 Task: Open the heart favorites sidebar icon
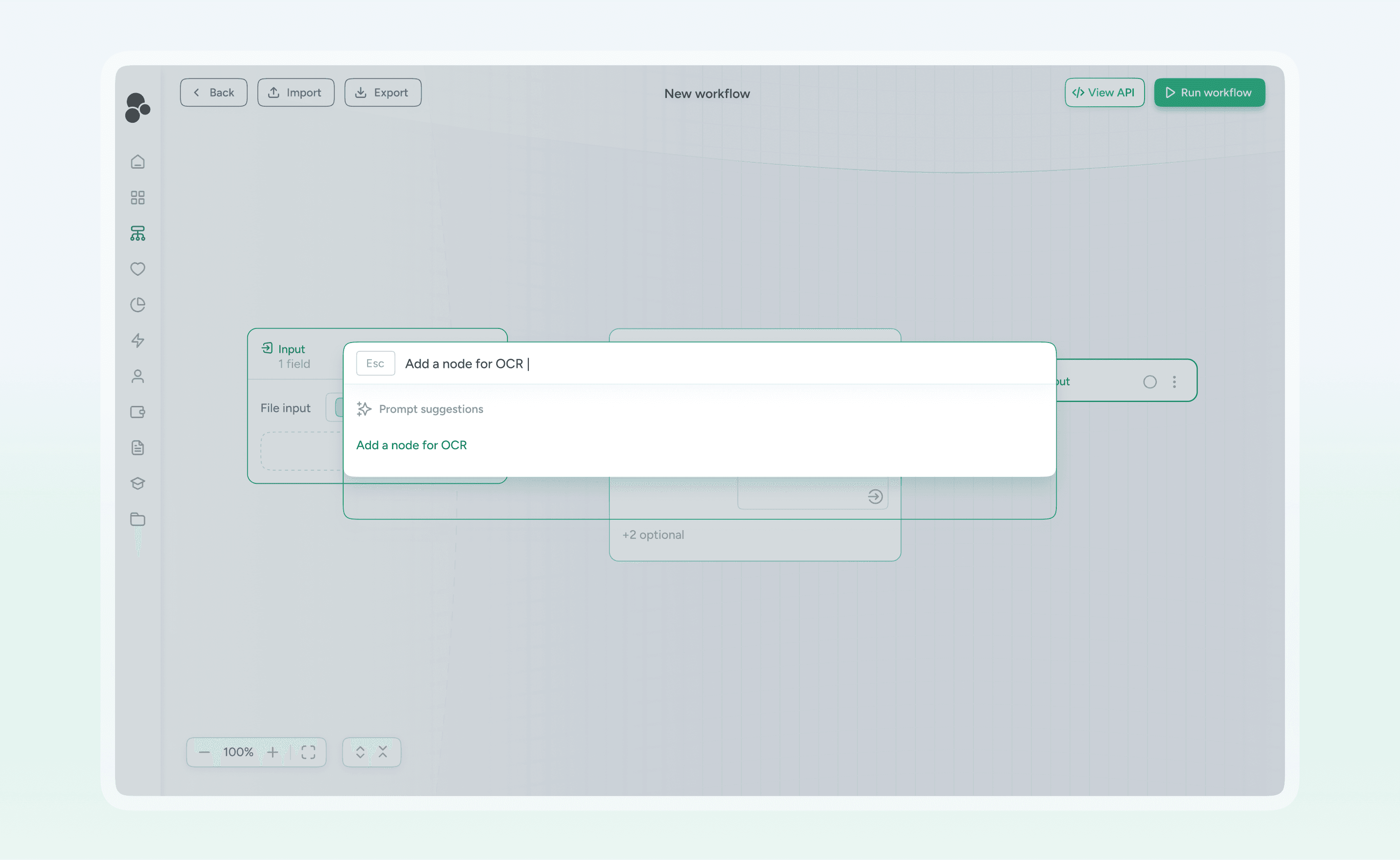click(137, 268)
